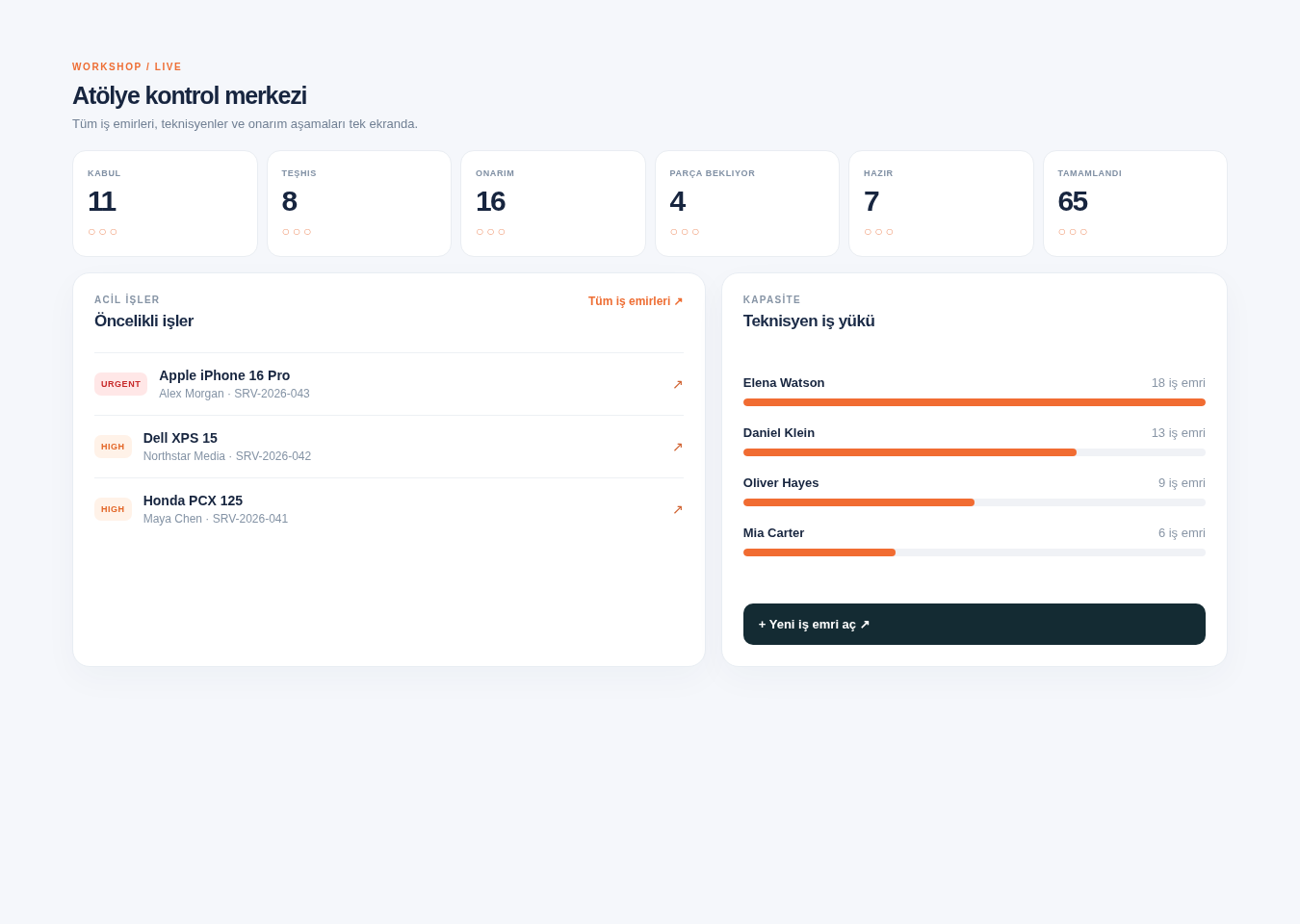Open the KABUL stage card showing 11
Viewport: 1300px width, 924px height.
165,203
